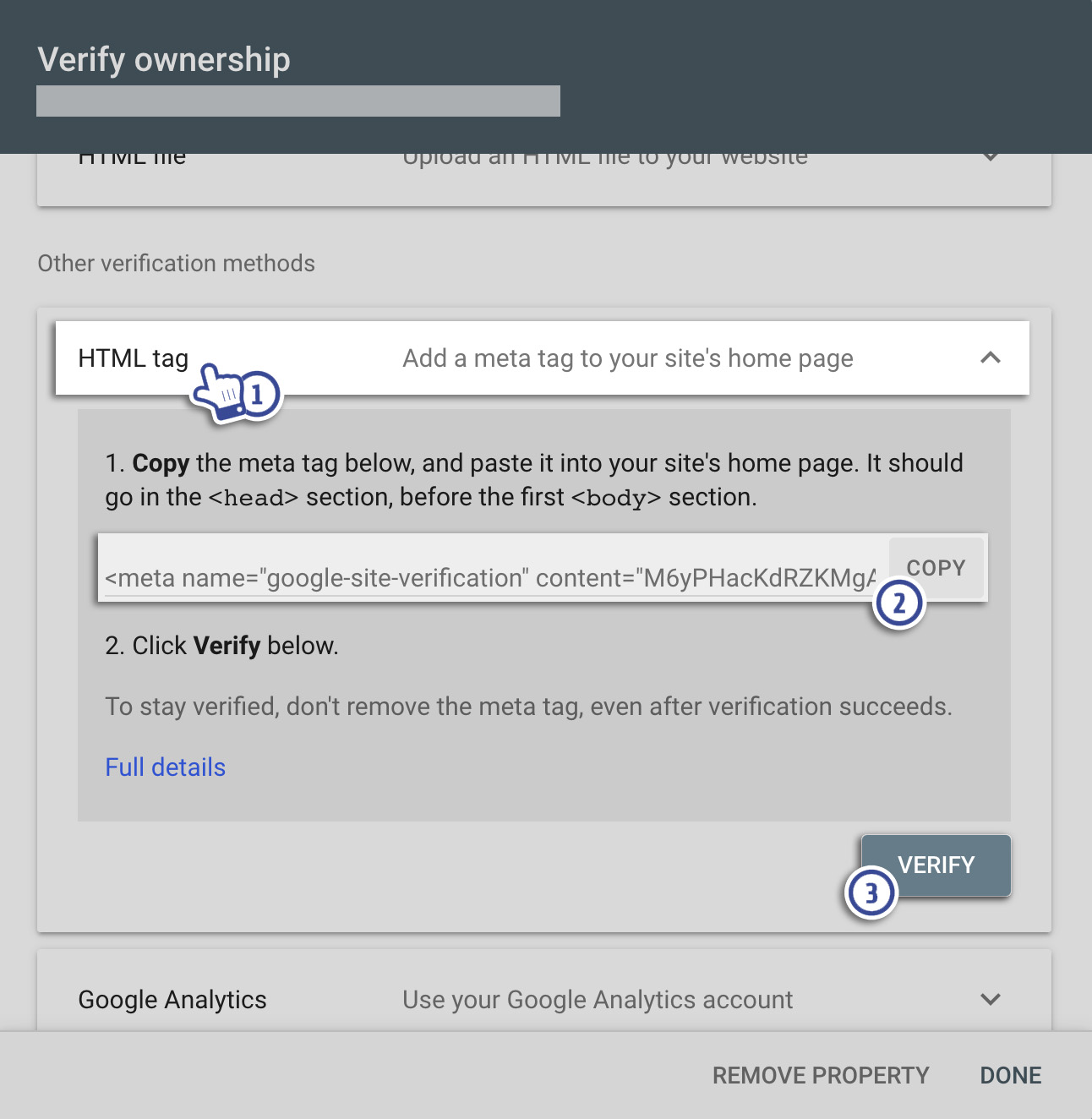The height and width of the screenshot is (1119, 1092).
Task: Click the circled number 2 badge
Action: point(898,603)
